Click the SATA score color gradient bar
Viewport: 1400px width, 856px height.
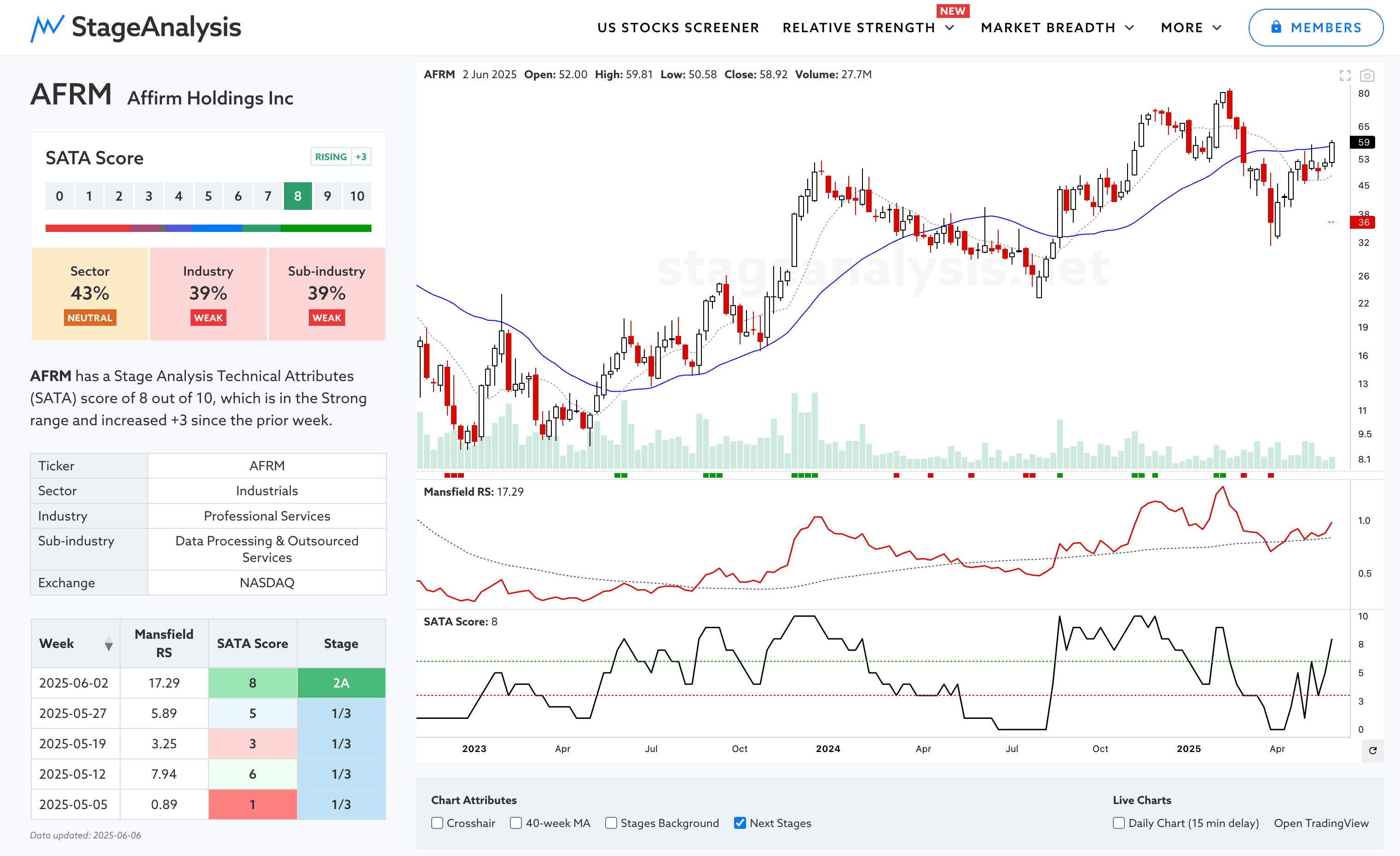(208, 228)
